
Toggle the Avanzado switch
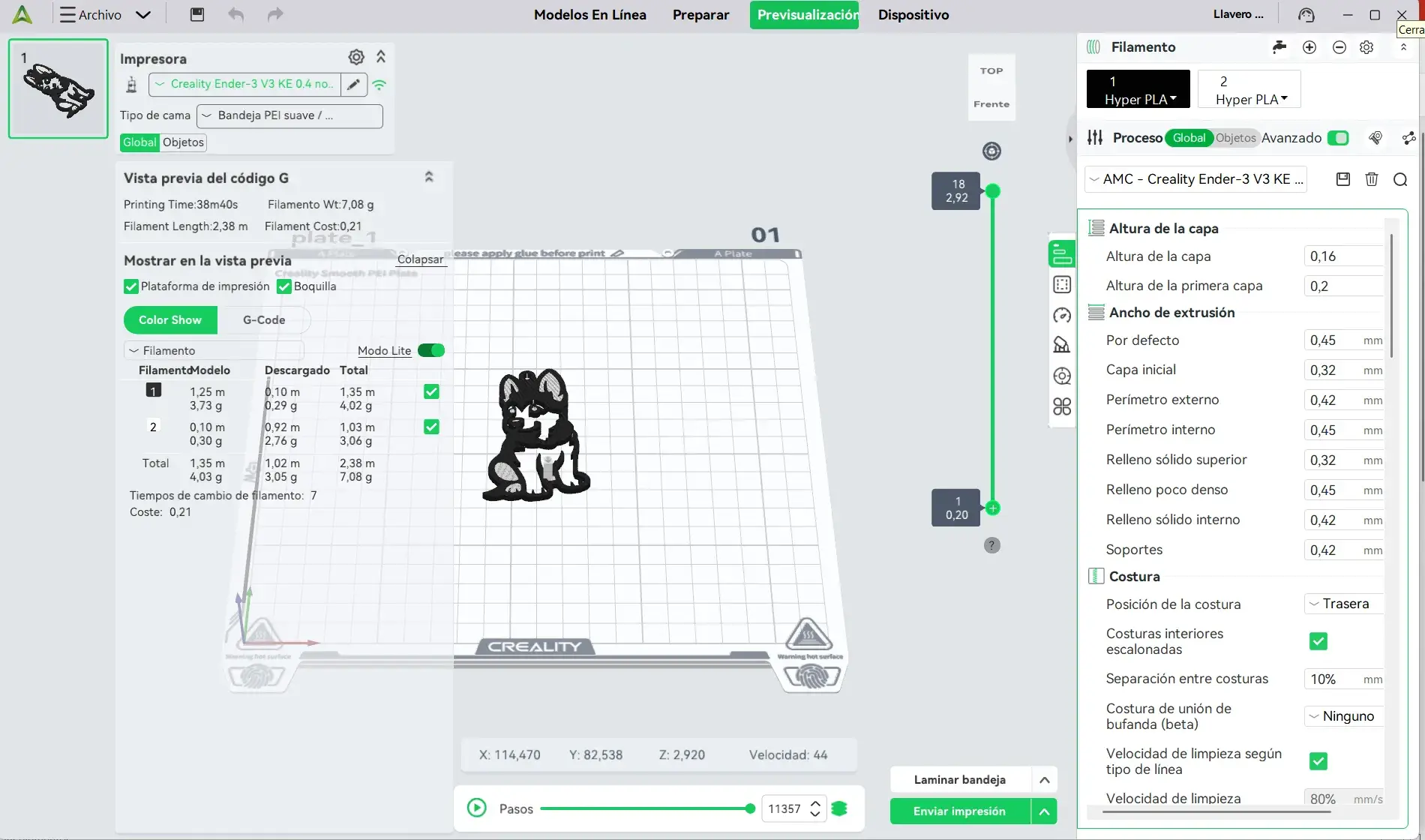(1338, 138)
